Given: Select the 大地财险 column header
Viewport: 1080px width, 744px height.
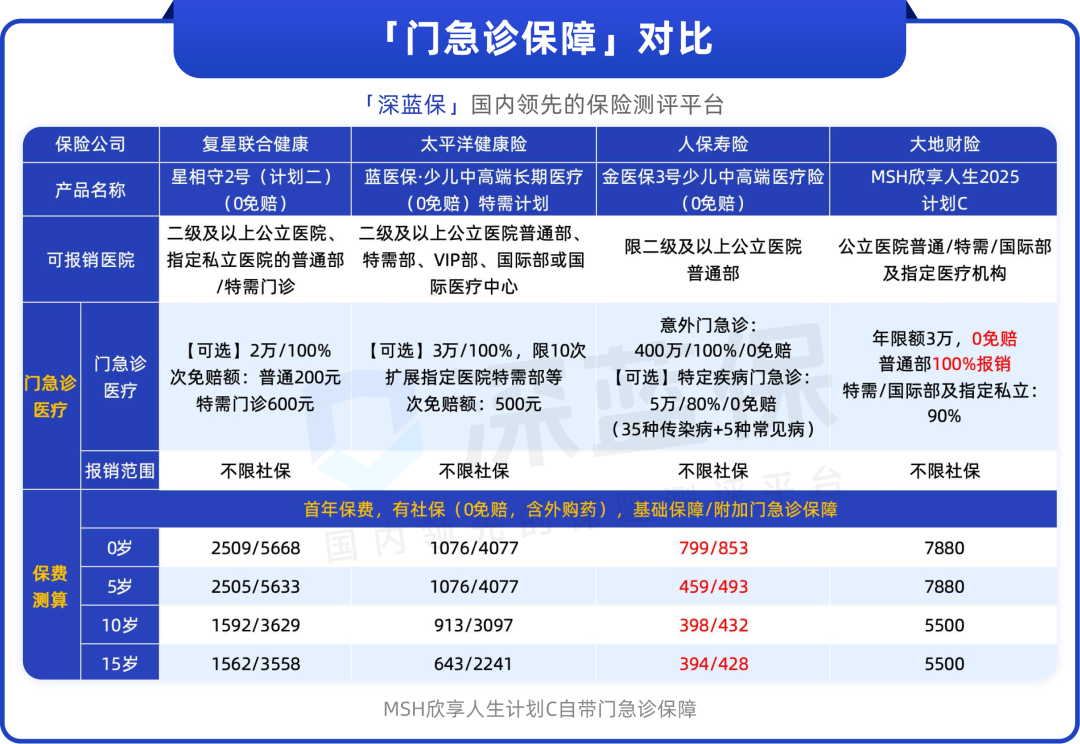Looking at the screenshot, I should pyautogui.click(x=944, y=144).
